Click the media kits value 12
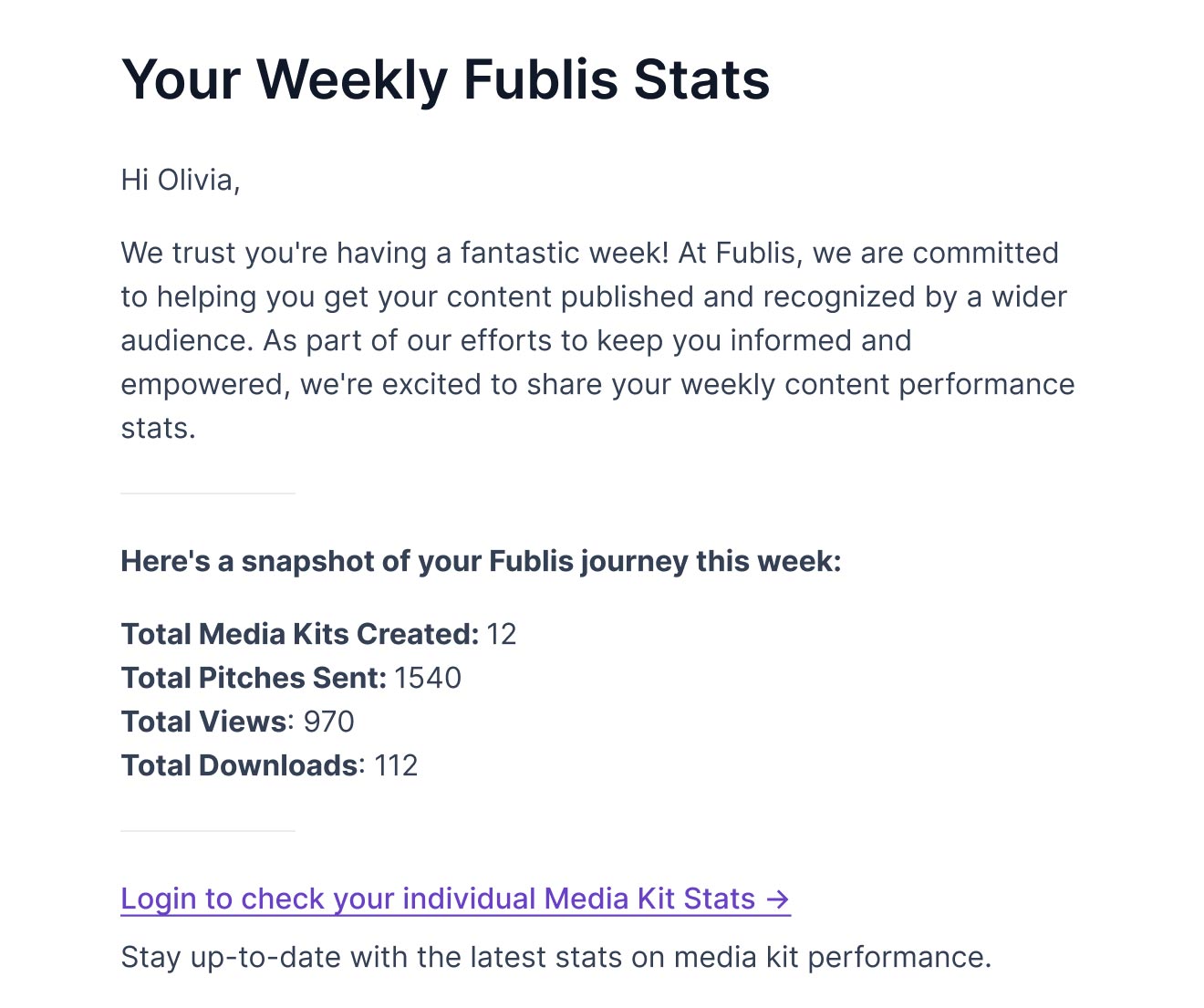 tap(502, 634)
